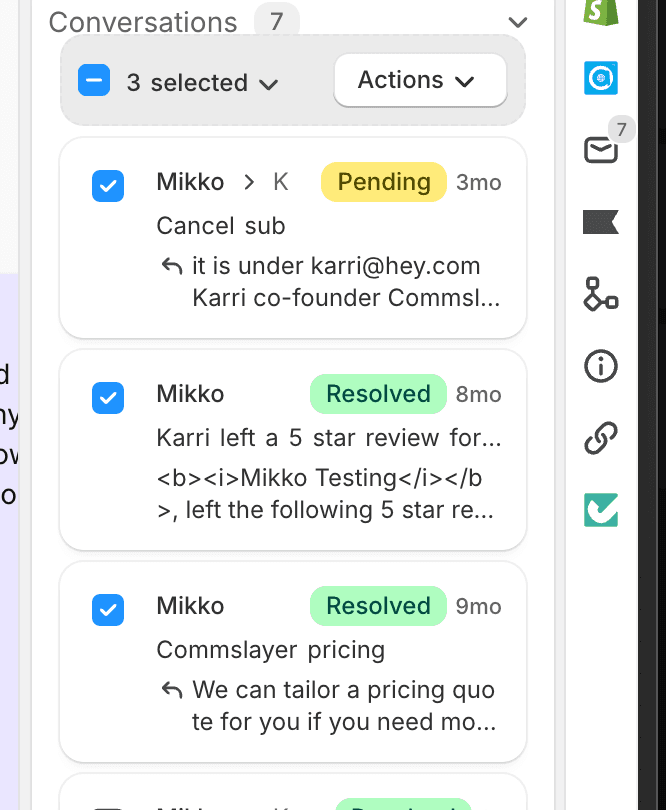Toggle the select-all conversations checkbox

click(94, 81)
